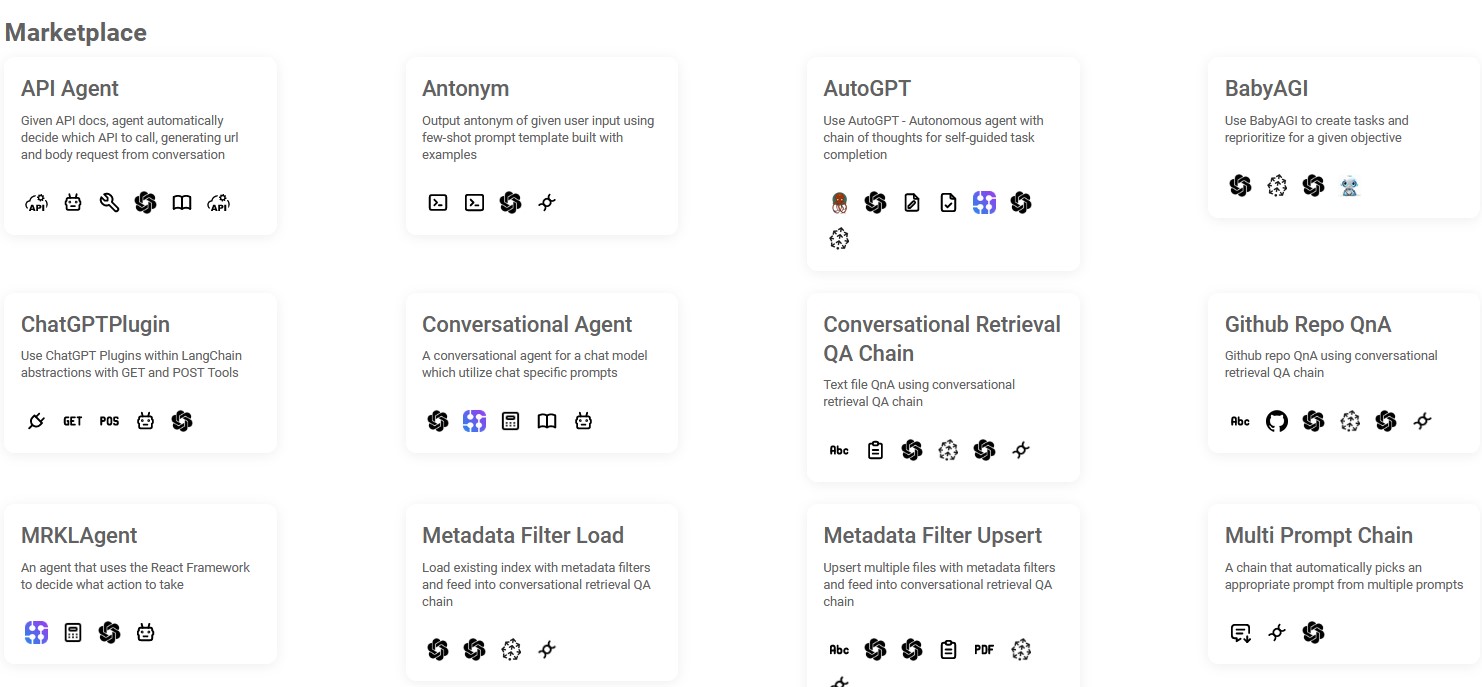Click the calculator icon in MRKLAgent card

[73, 632]
